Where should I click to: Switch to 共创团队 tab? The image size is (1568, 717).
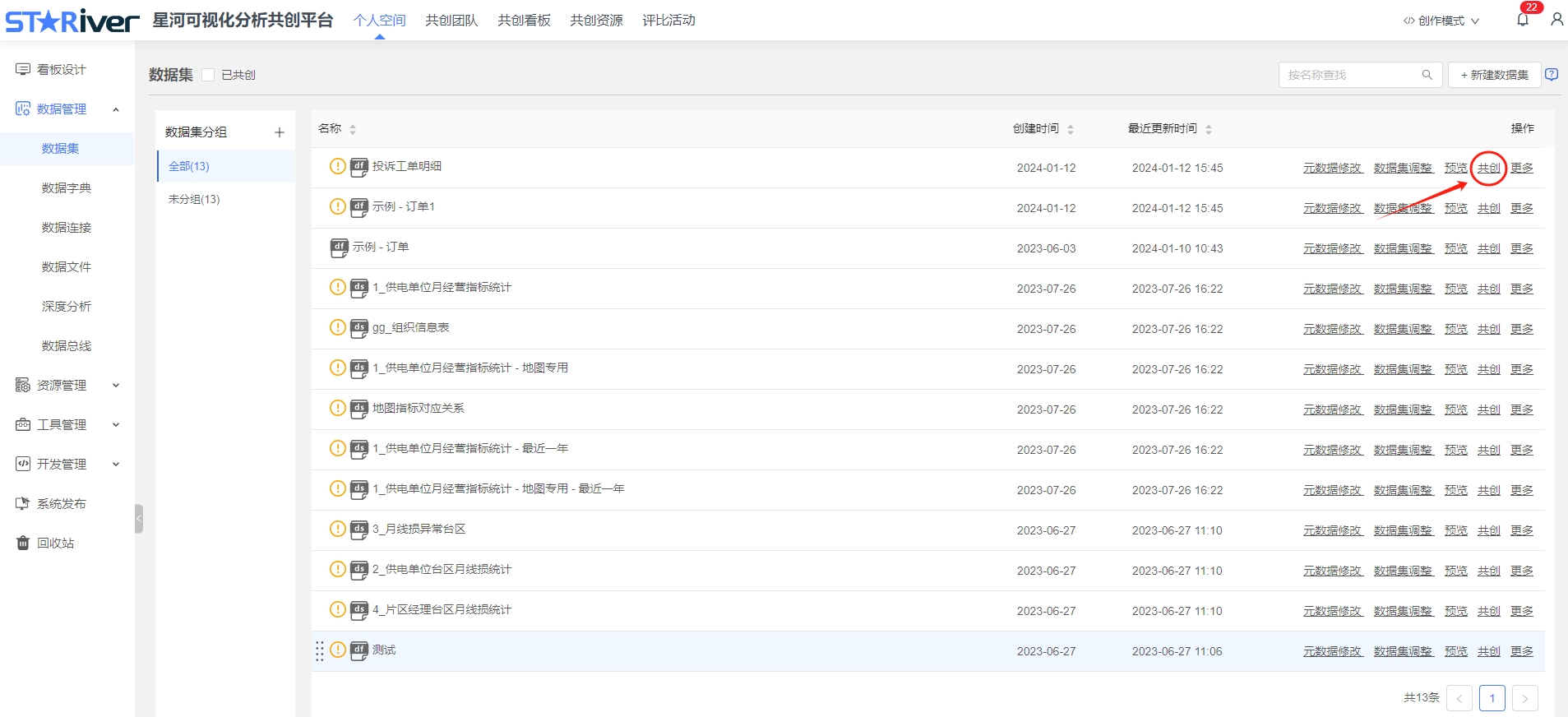click(451, 21)
